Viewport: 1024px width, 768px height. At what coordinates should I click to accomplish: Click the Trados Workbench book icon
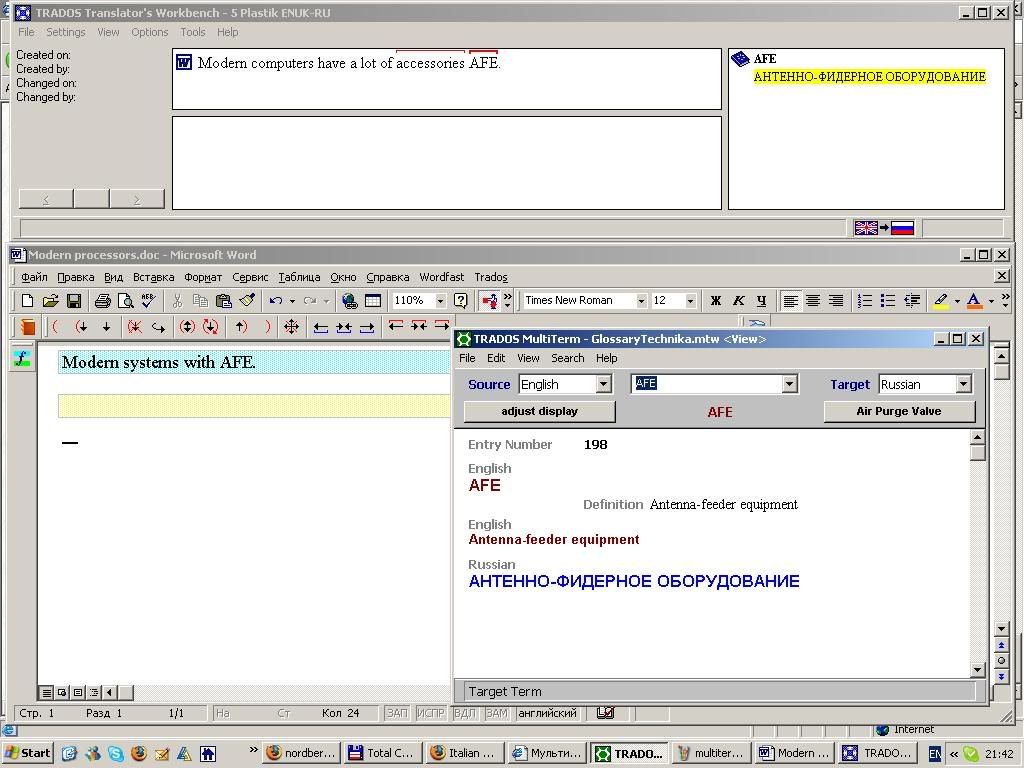(27, 327)
